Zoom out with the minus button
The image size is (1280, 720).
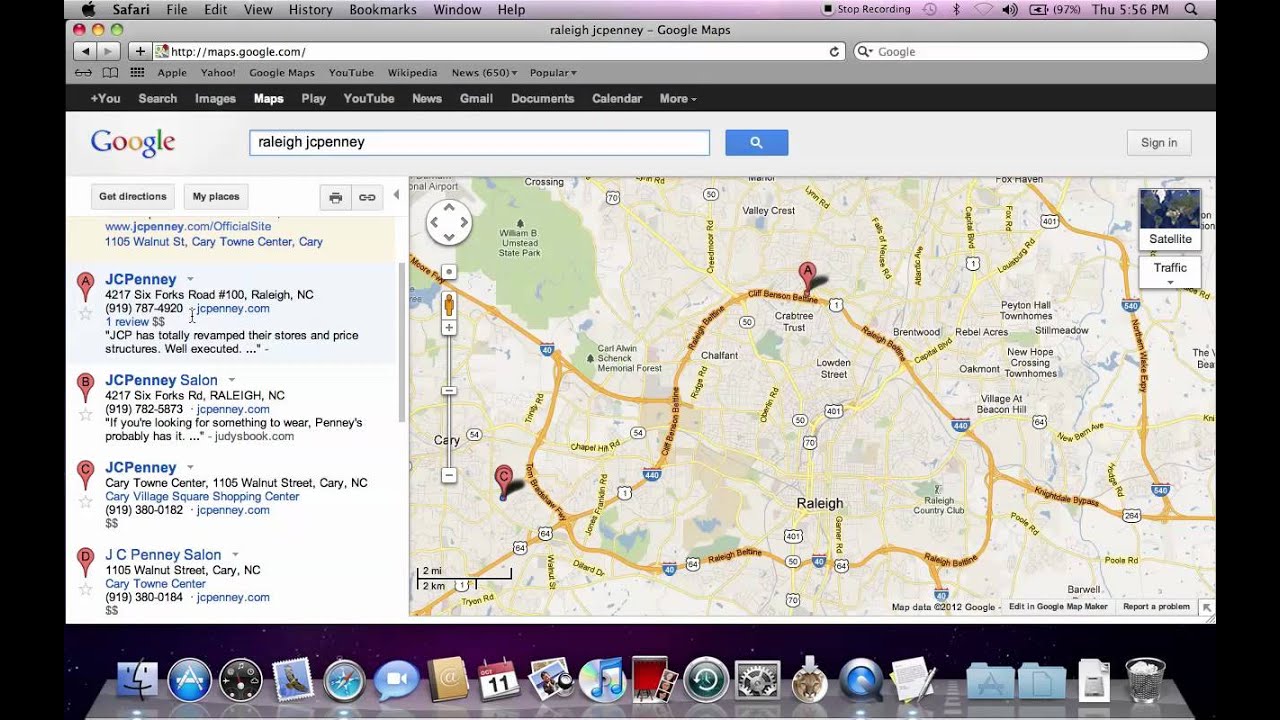[x=449, y=475]
